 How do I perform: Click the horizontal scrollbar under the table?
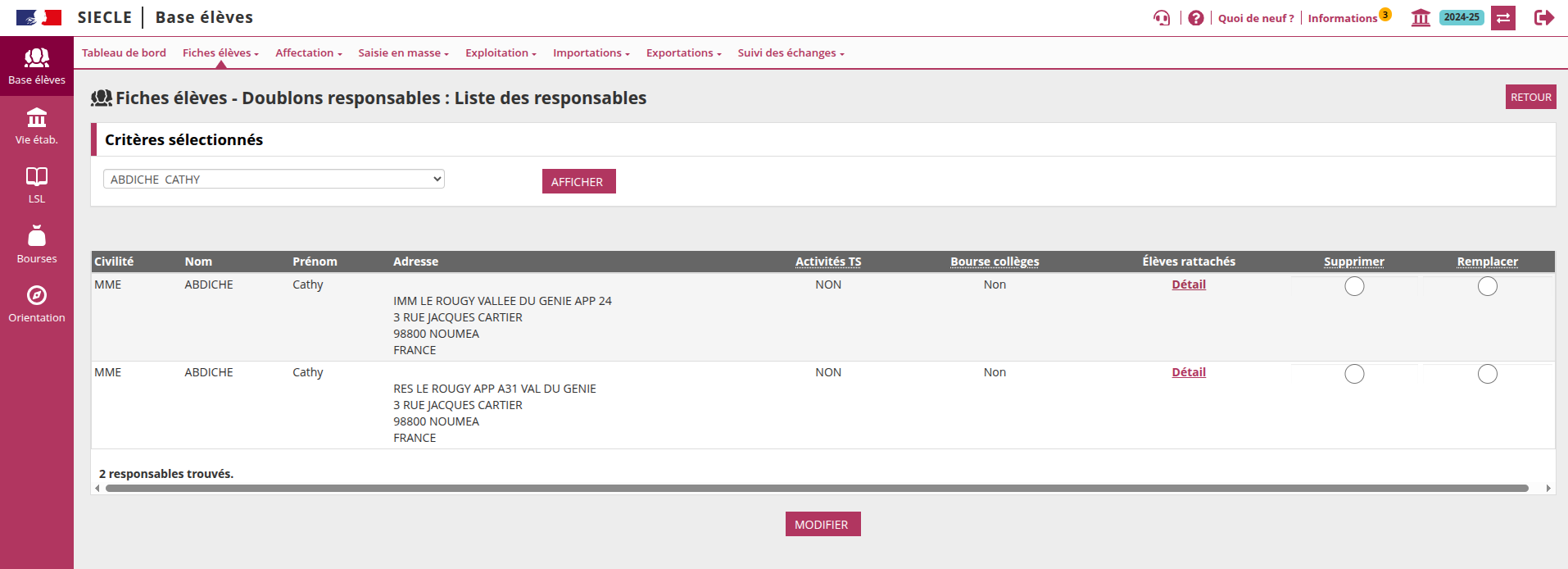tap(816, 489)
